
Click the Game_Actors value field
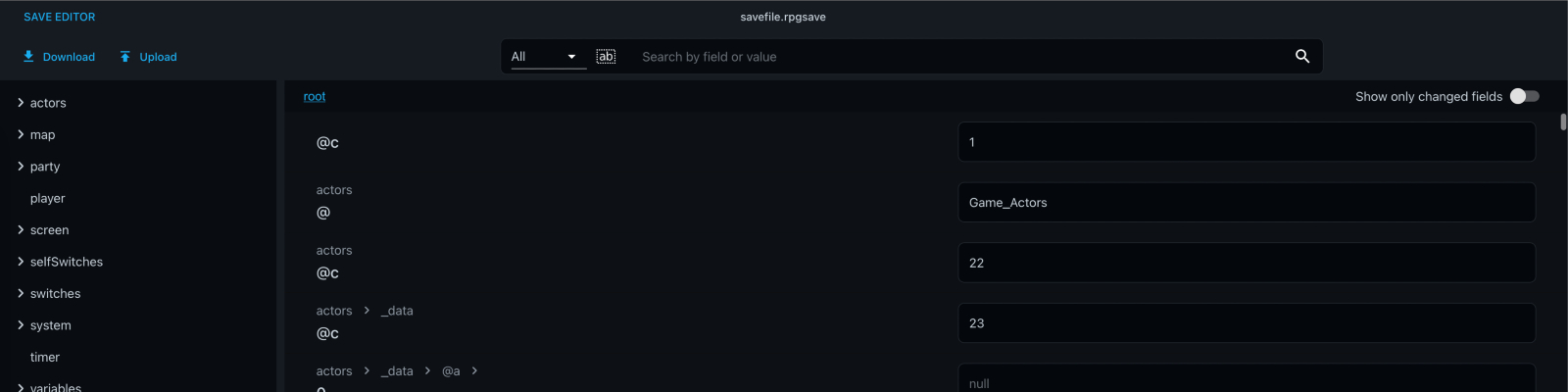tap(1247, 203)
